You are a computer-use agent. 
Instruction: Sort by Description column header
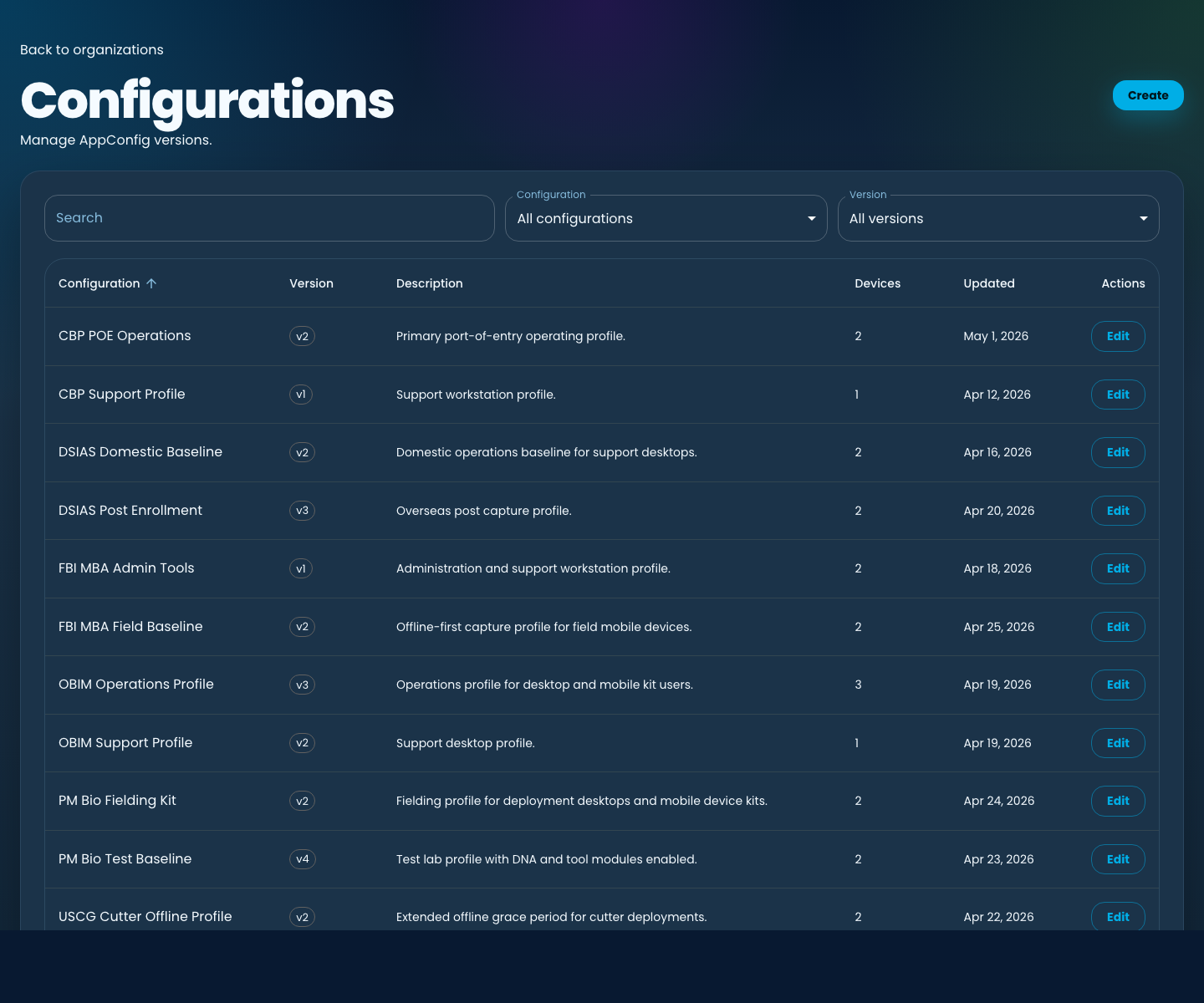tap(429, 283)
